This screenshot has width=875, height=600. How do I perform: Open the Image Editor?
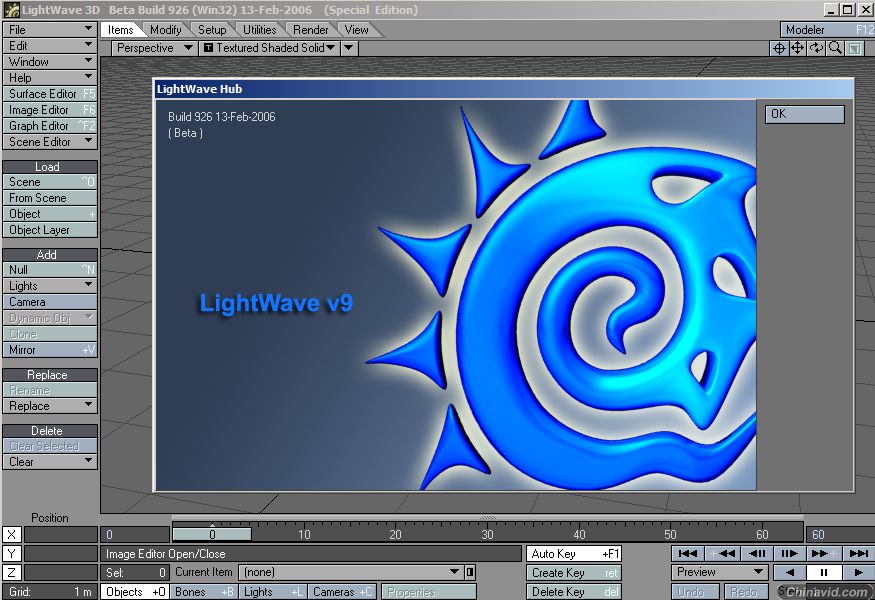coord(50,110)
